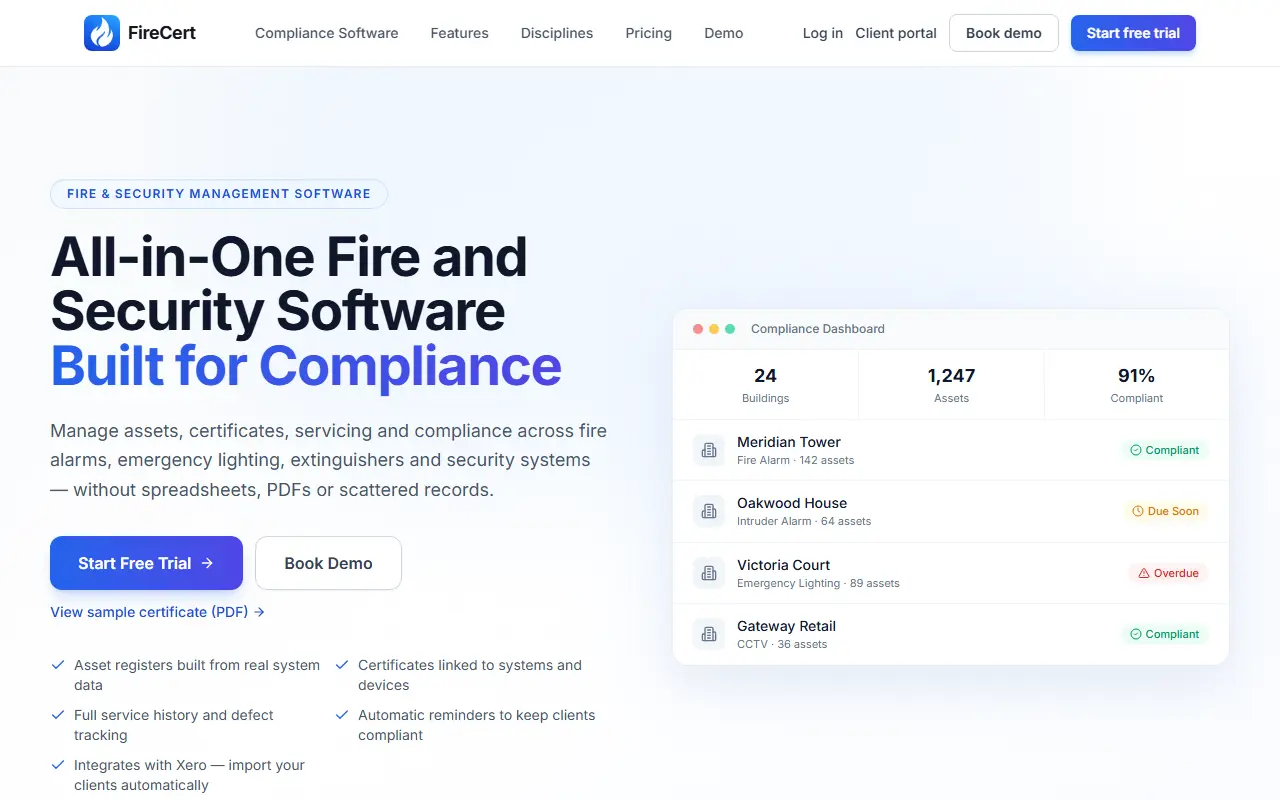Click the Compliance Dashboard window title

coord(818,329)
